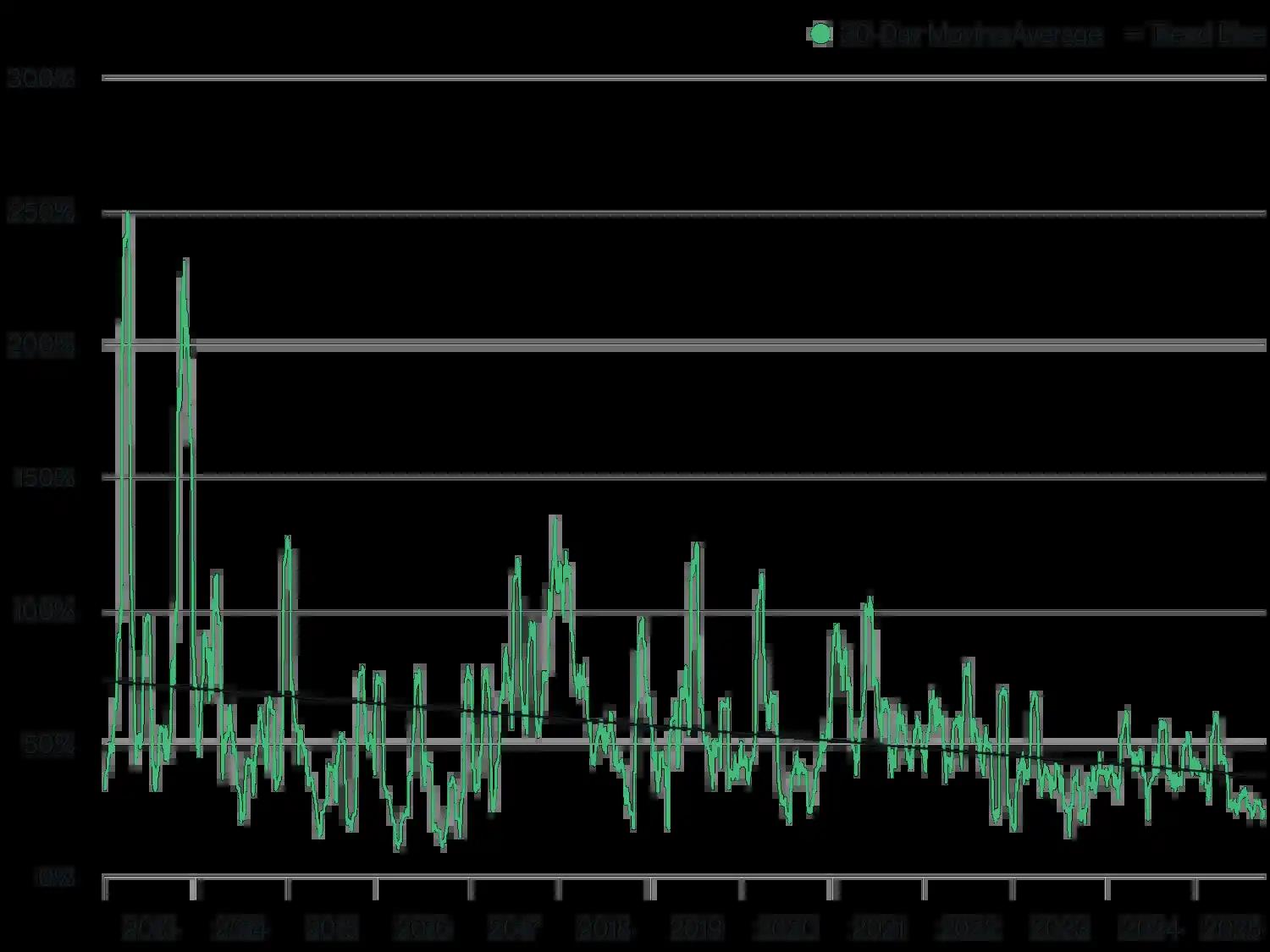Image resolution: width=1270 pixels, height=952 pixels.
Task: Click the 2025 x-axis year label
Action: click(x=1233, y=929)
